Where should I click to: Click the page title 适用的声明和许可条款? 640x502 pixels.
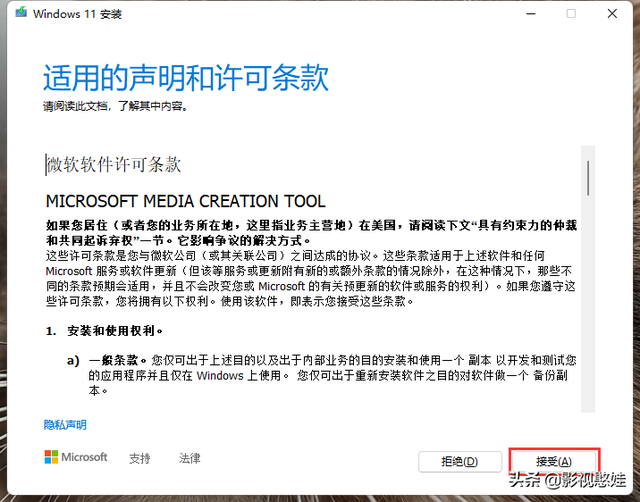click(x=186, y=77)
